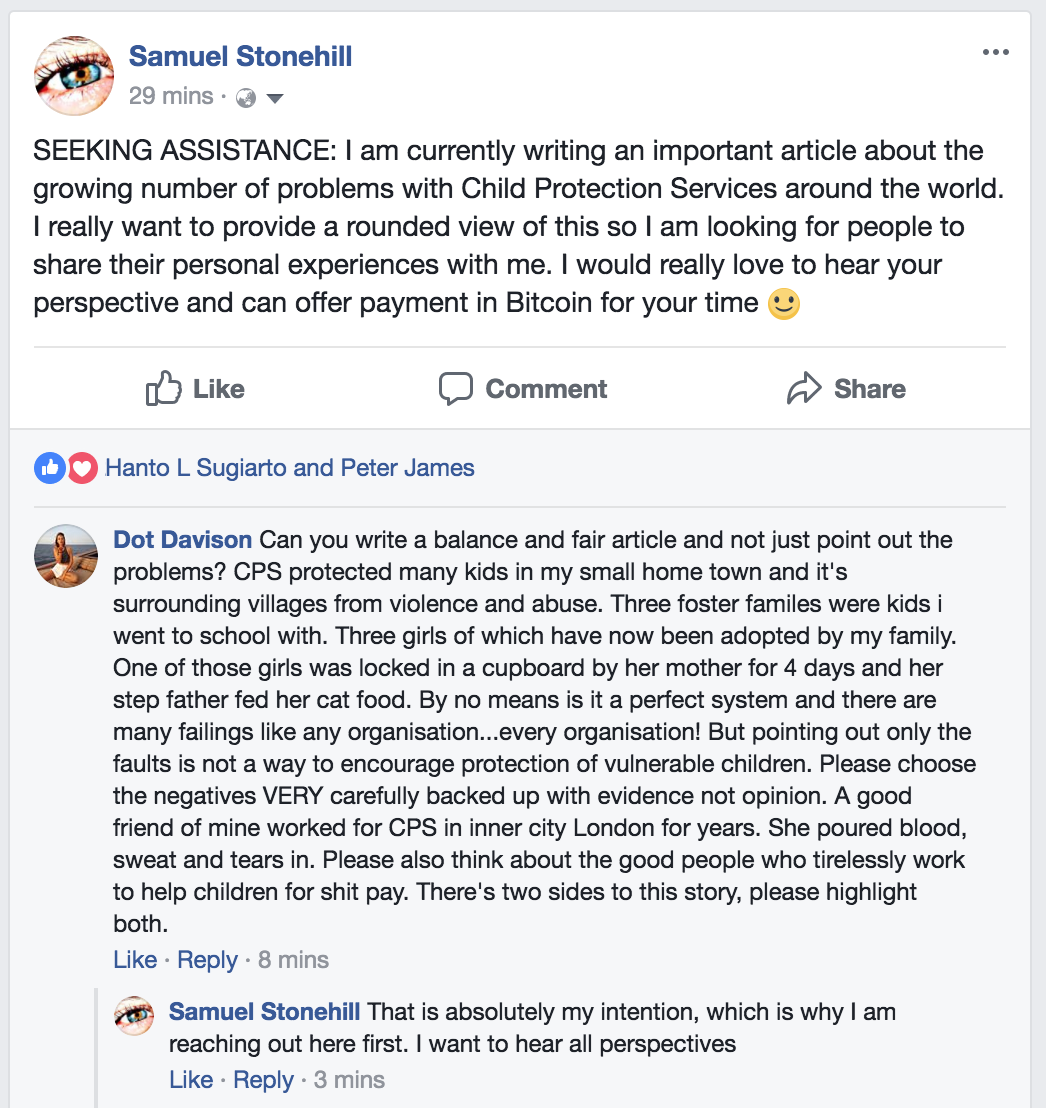The width and height of the screenshot is (1046, 1108).
Task: Click the smiley emoji in the post text
Action: 782,302
